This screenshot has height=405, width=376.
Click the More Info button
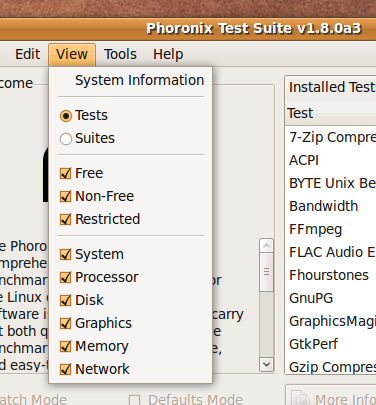click(x=331, y=396)
